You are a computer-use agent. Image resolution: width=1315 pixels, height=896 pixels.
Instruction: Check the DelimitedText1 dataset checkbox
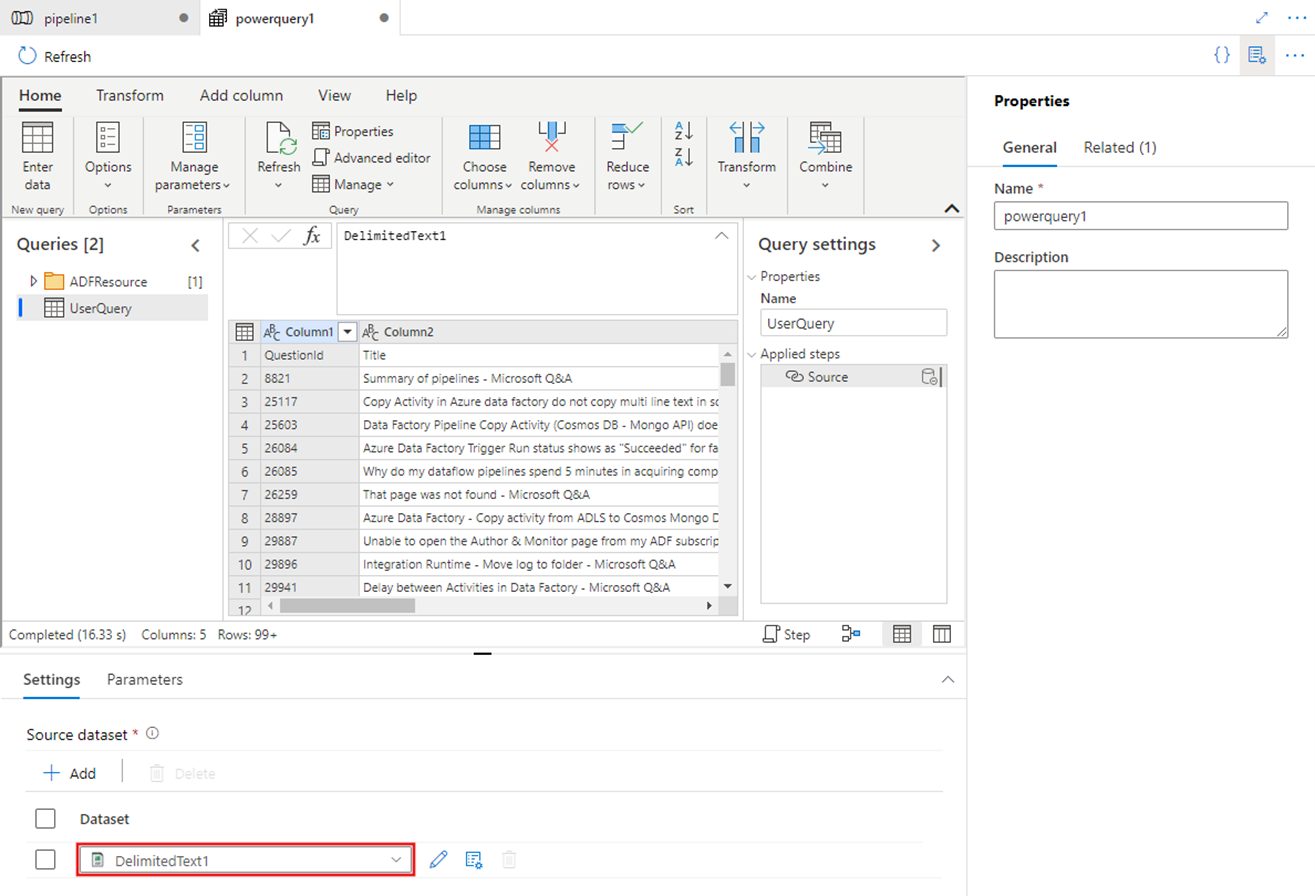click(x=45, y=859)
